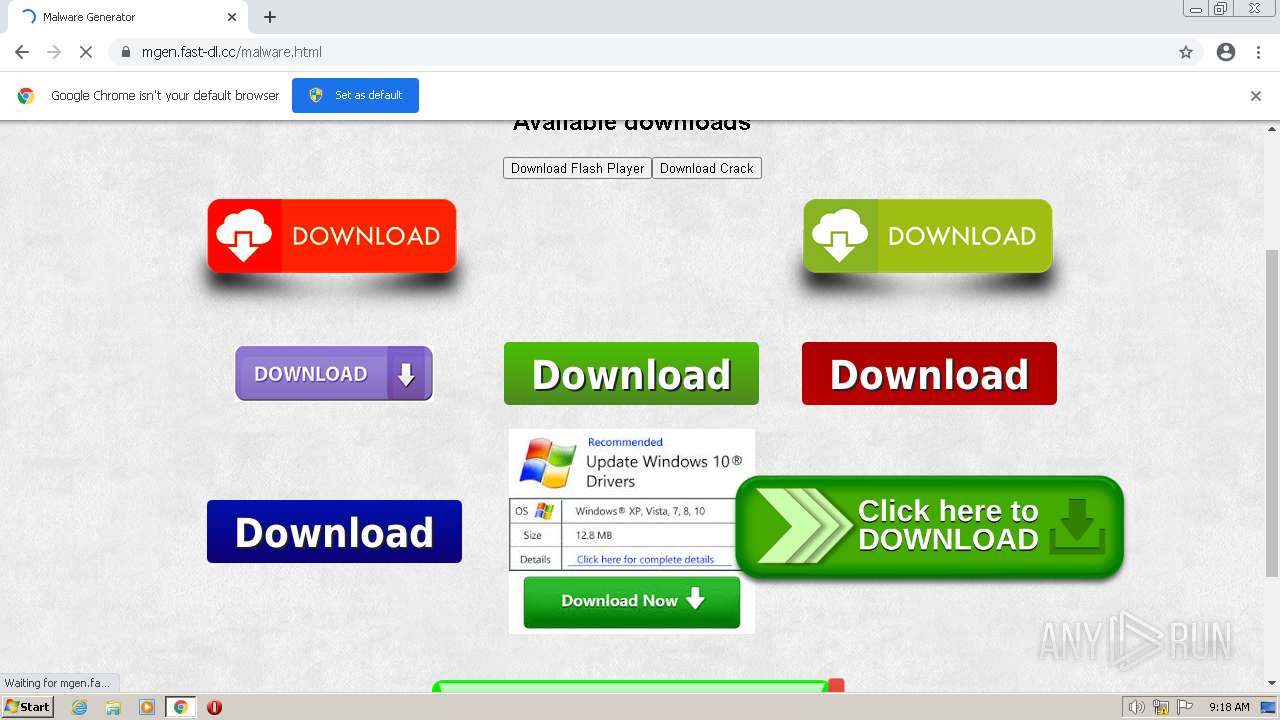The height and width of the screenshot is (720, 1280).
Task: Click the page vertical scrollbar
Action: 1272,413
